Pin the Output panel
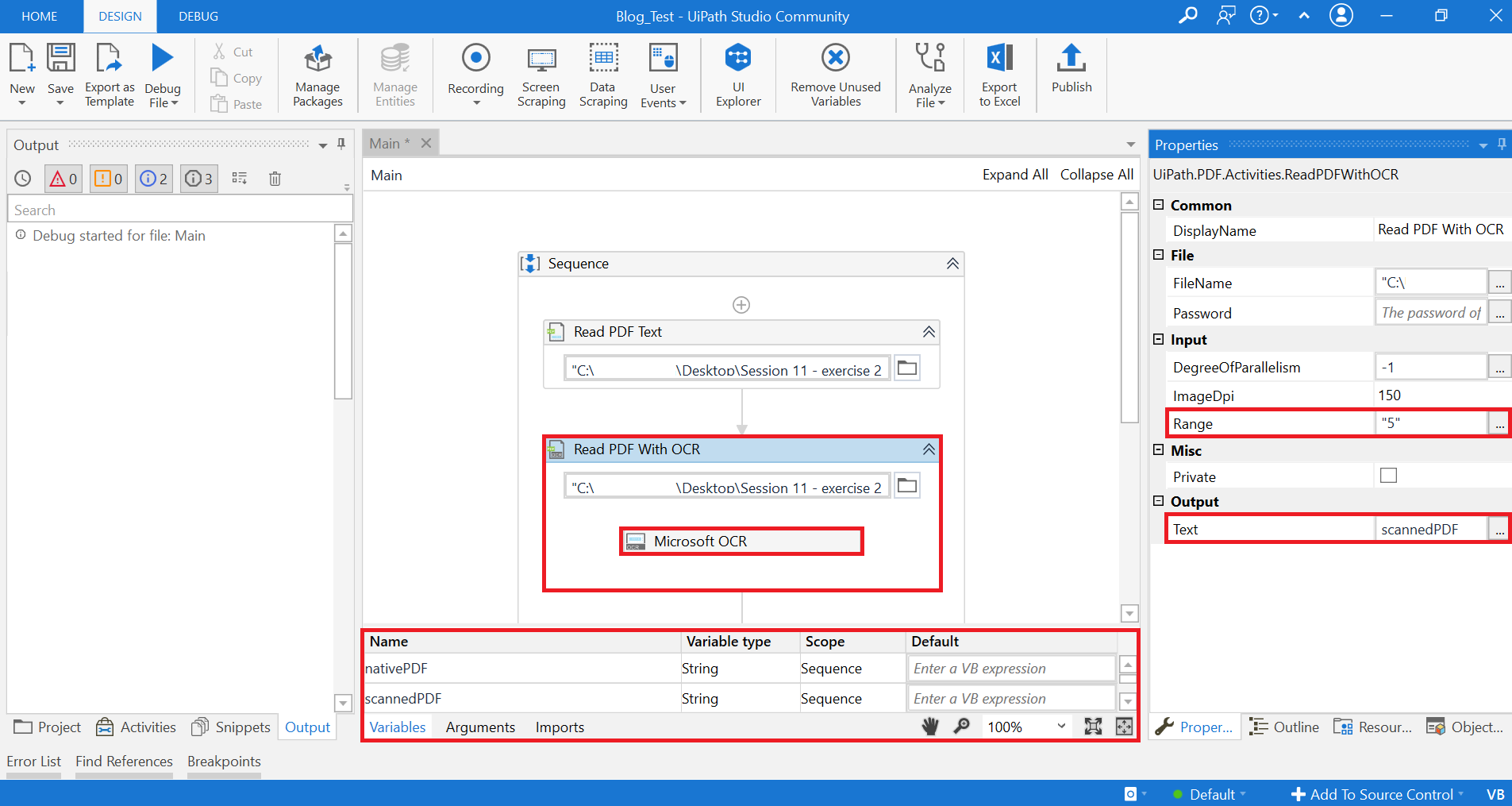The height and width of the screenshot is (806, 1512). pyautogui.click(x=341, y=144)
